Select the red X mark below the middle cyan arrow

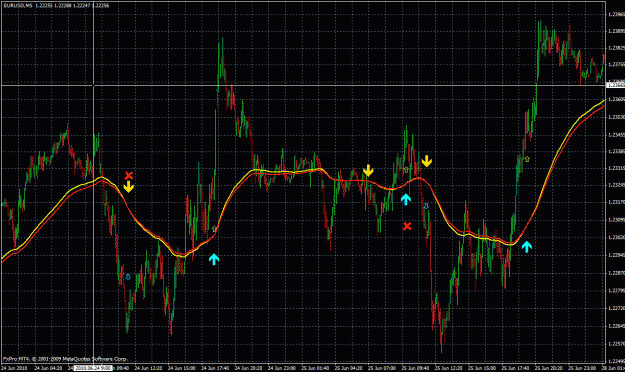pos(407,226)
